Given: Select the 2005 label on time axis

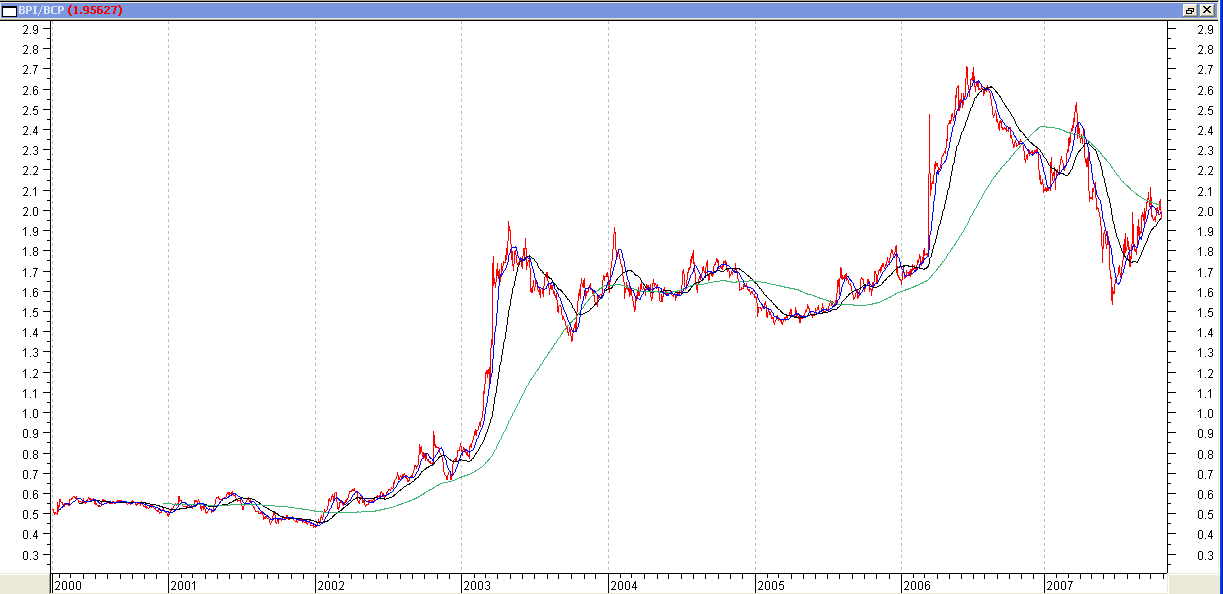Looking at the screenshot, I should click(x=770, y=585).
